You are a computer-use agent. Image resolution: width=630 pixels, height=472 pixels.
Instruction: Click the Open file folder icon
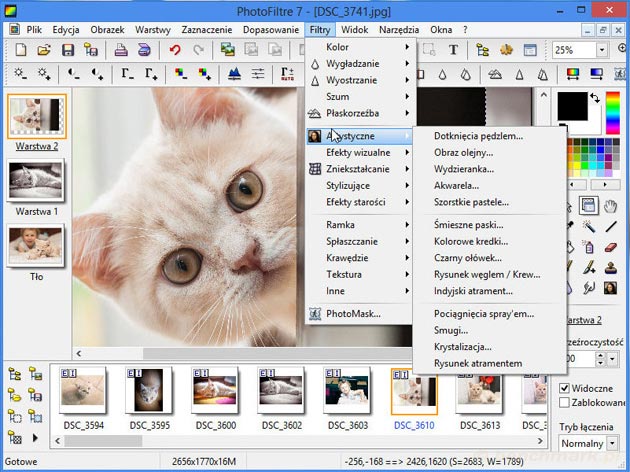coord(43,49)
